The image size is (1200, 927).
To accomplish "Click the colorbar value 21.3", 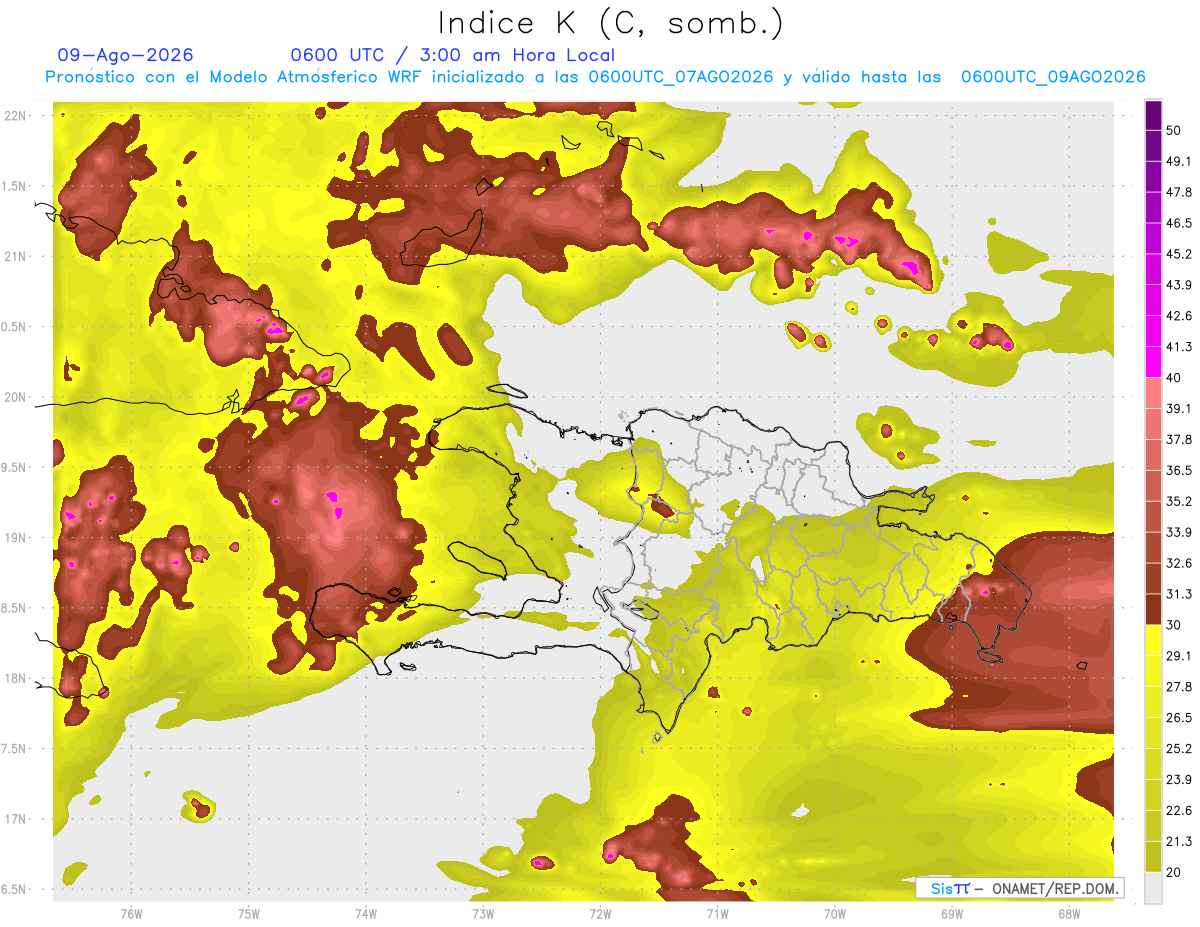I will (x=1179, y=842).
